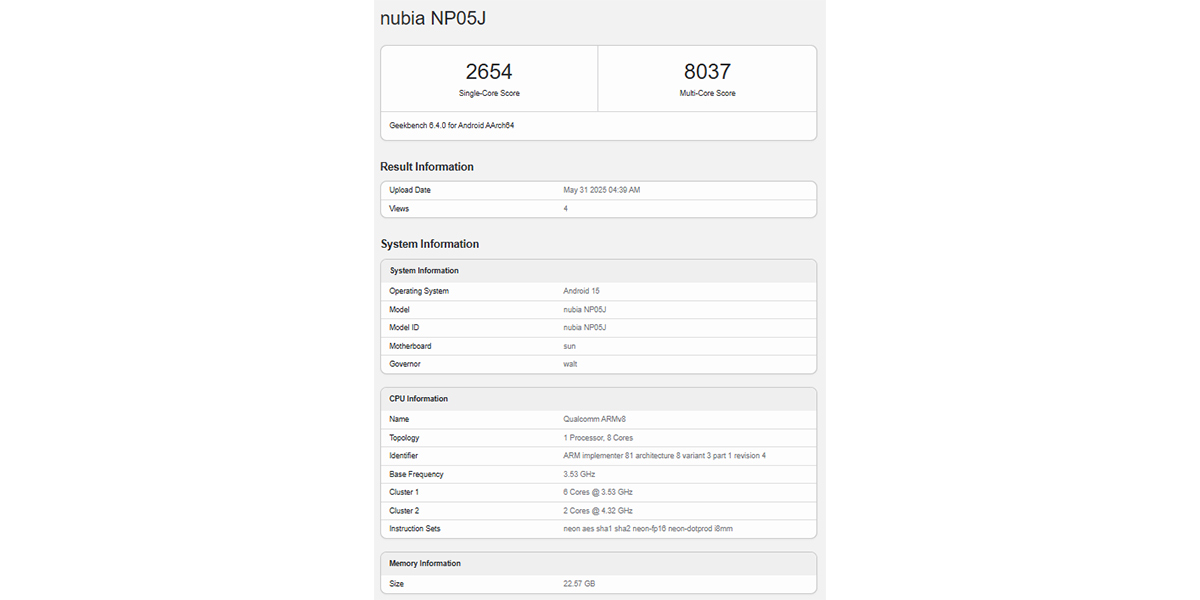1200x600 pixels.
Task: Click the Identifier row label
Action: click(x=404, y=456)
